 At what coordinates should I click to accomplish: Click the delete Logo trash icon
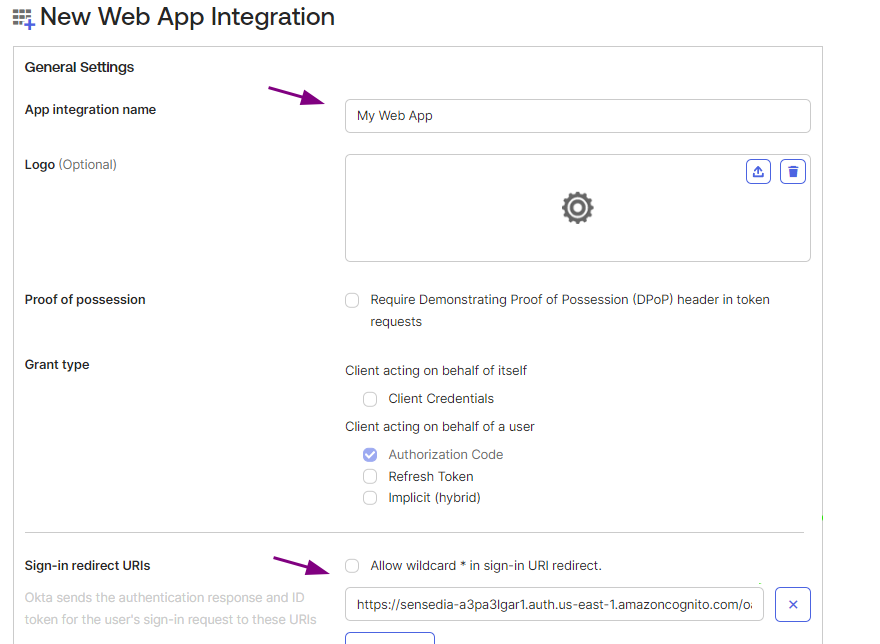[x=792, y=171]
